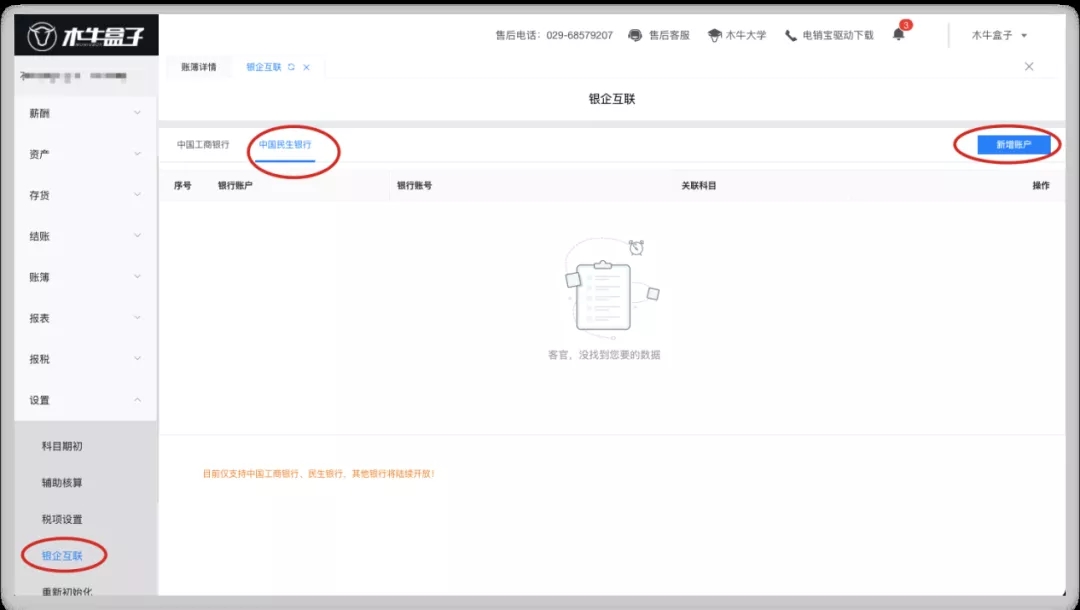Open 木牛大学 graduation cap link
Image resolution: width=1080 pixels, height=610 pixels.
[x=737, y=35]
